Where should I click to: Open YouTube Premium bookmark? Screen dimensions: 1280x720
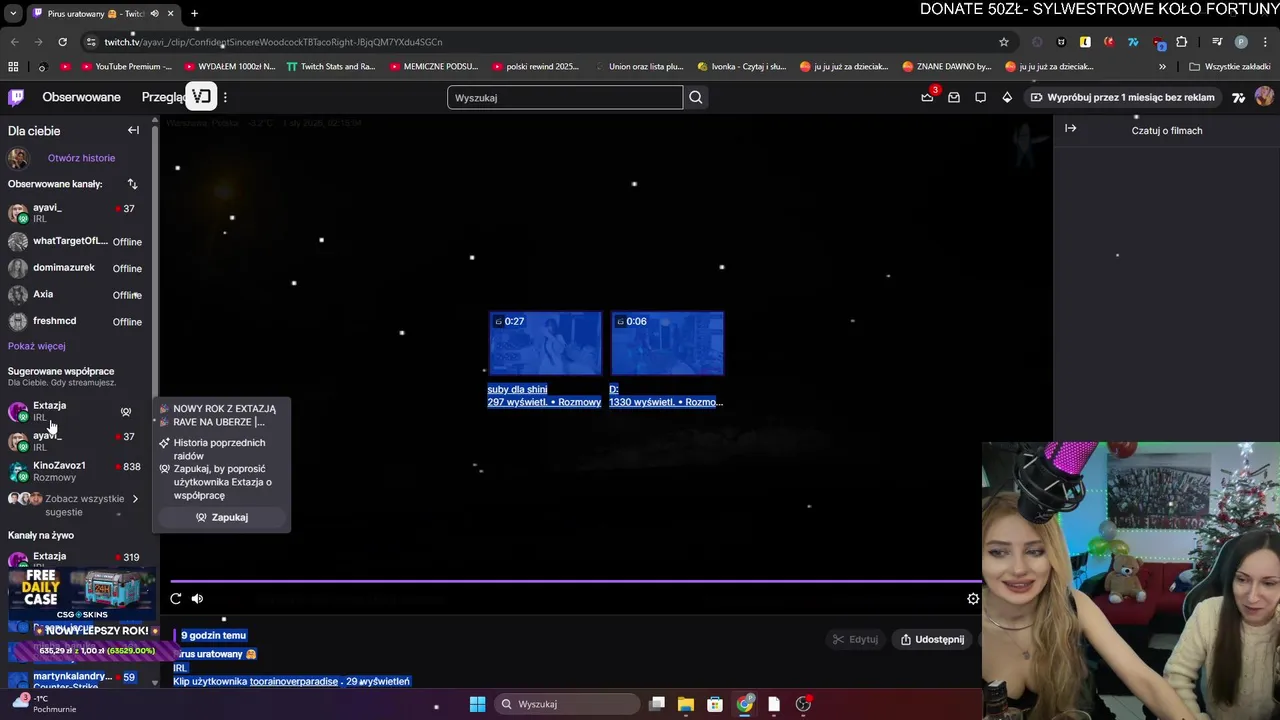pyautogui.click(x=126, y=67)
